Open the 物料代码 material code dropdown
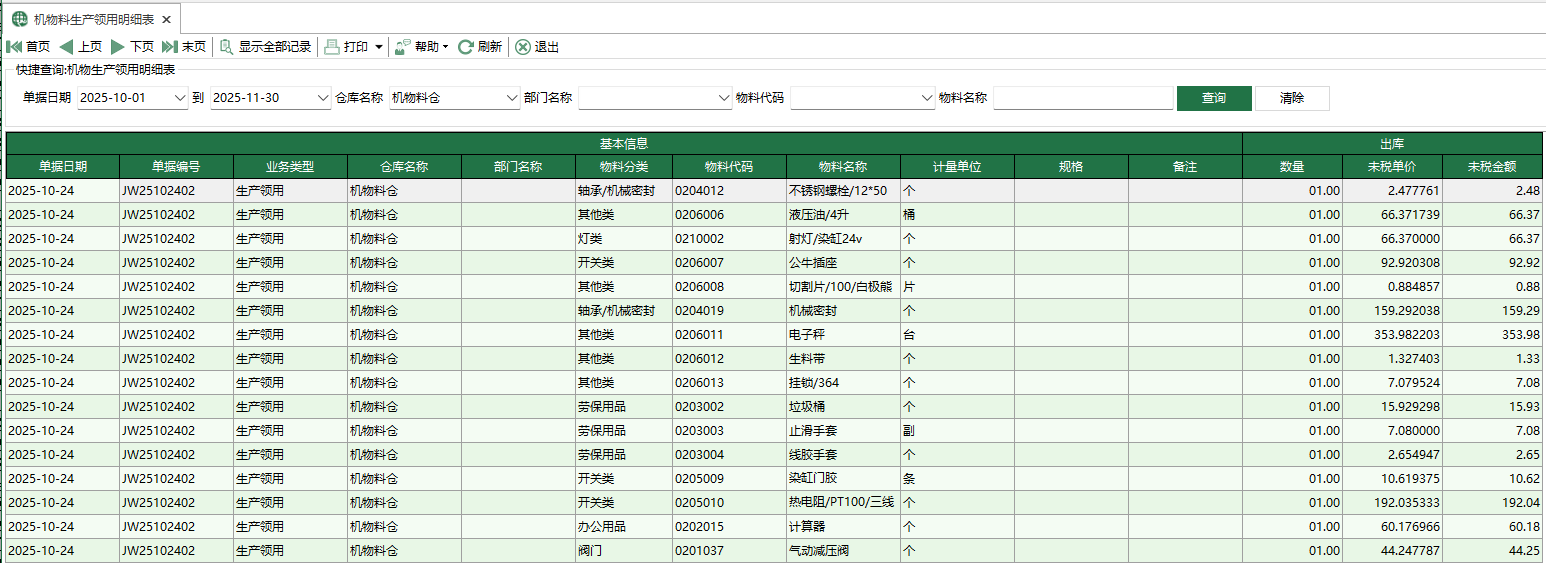Viewport: 1546px width, 563px height. coord(926,98)
